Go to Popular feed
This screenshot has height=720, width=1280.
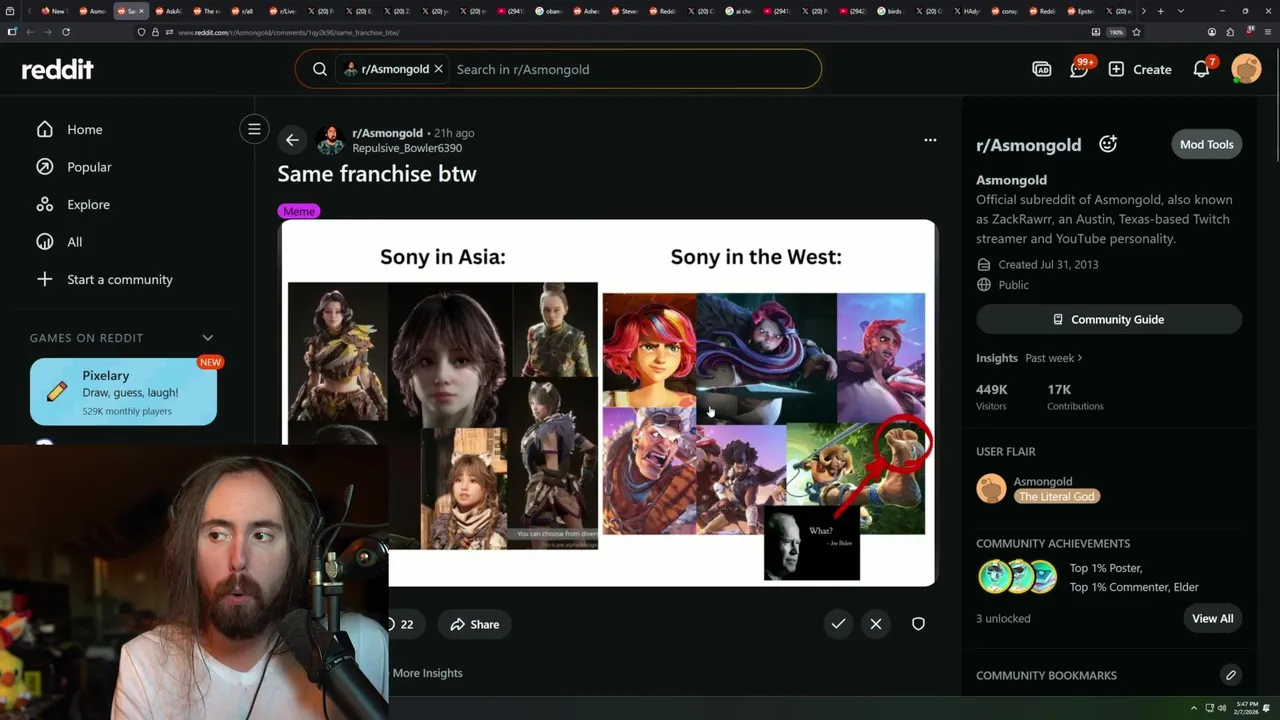click(x=89, y=167)
